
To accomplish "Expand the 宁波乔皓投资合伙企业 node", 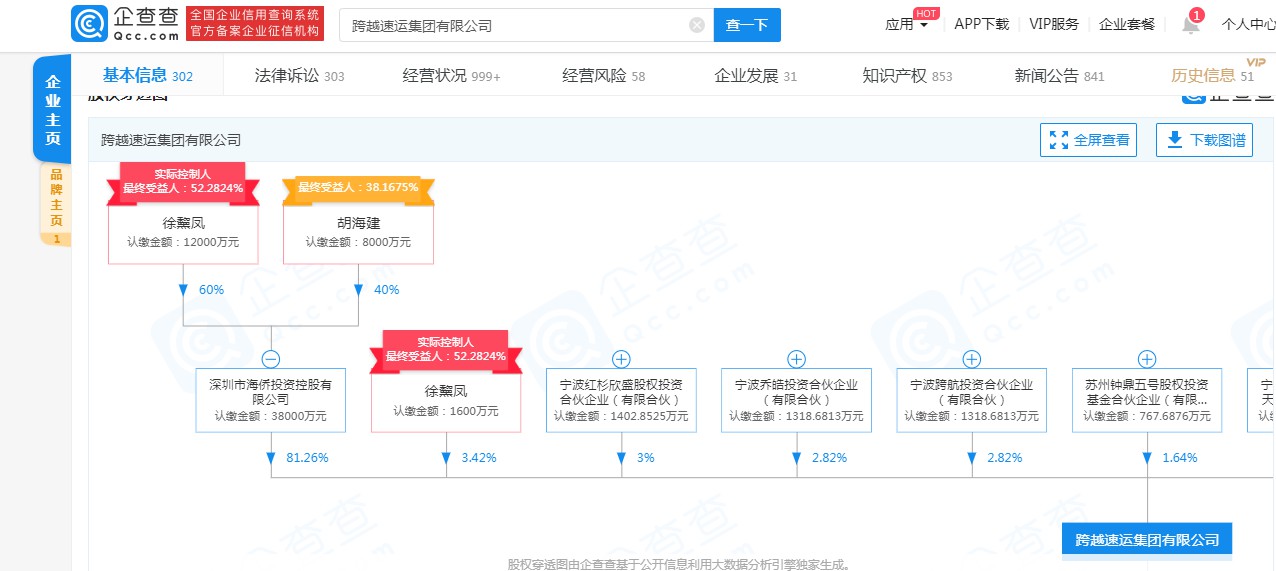I will [x=796, y=359].
